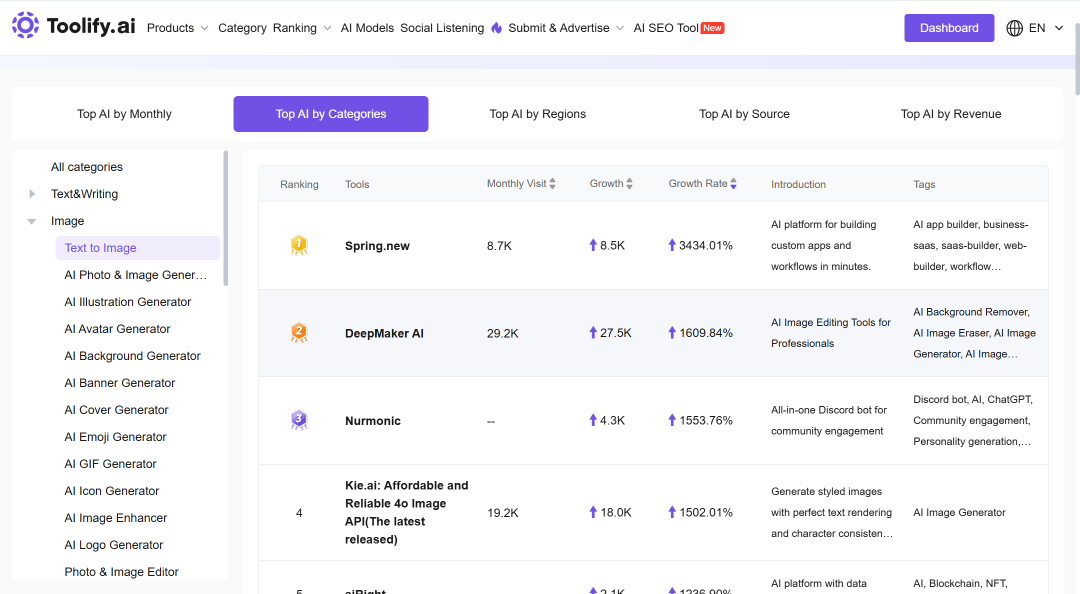This screenshot has width=1080, height=594.
Task: Click the growth arrow next to 18.0K
Action: click(593, 512)
